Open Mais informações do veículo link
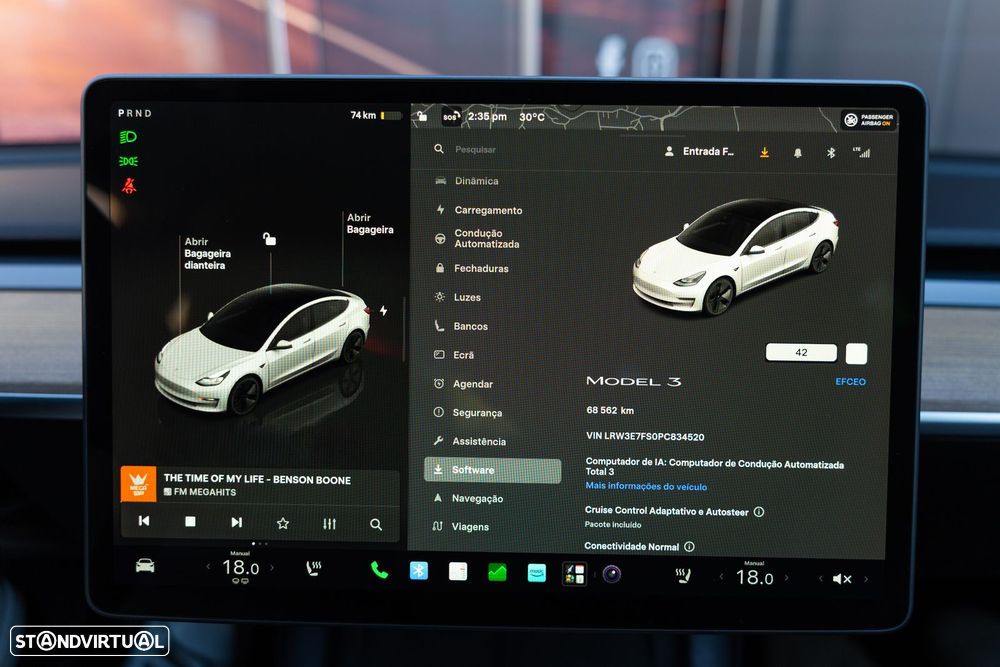The height and width of the screenshot is (667, 1000). pyautogui.click(x=646, y=486)
